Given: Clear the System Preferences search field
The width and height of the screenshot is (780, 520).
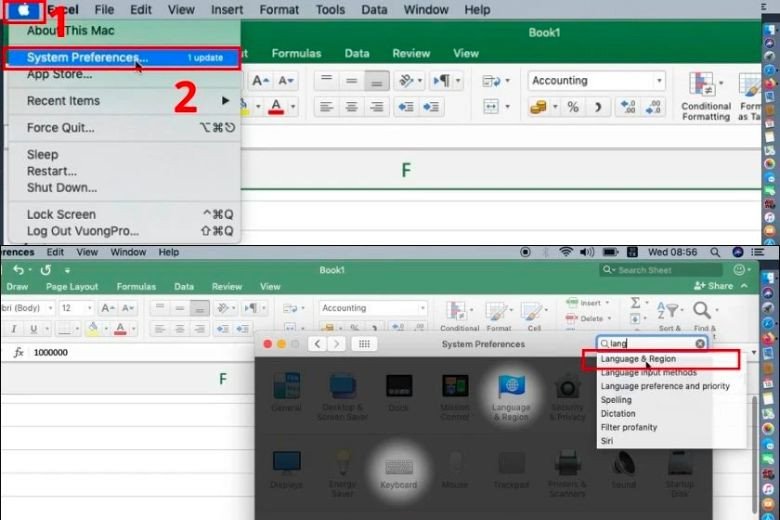Looking at the screenshot, I should click(x=700, y=343).
